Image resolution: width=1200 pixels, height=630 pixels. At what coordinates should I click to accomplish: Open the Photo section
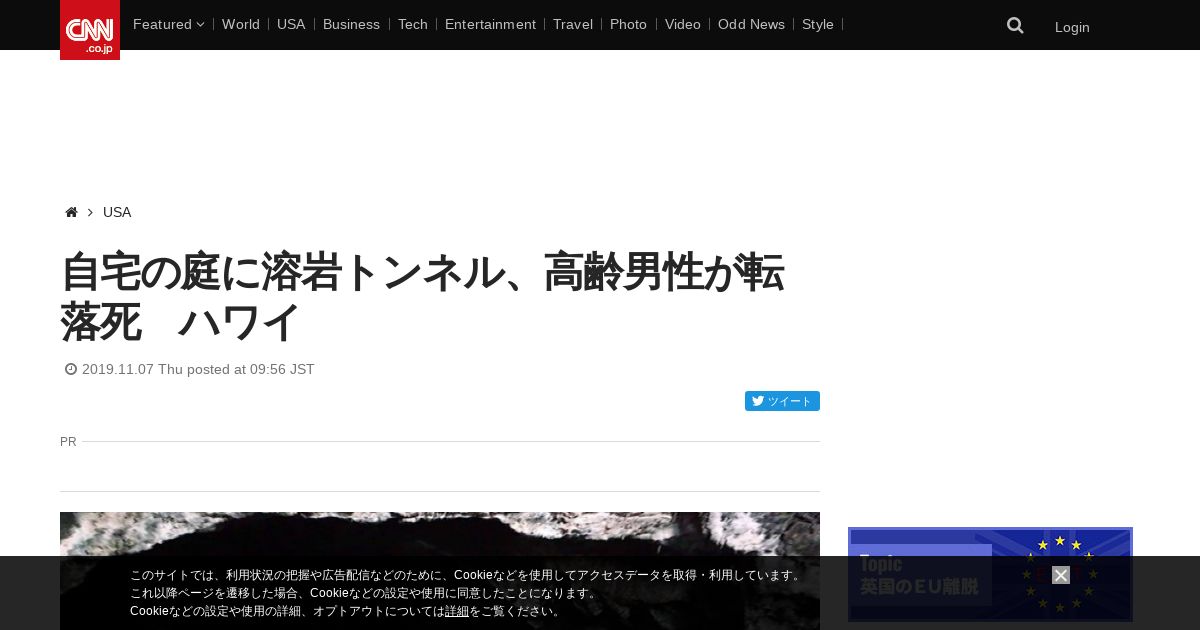[628, 24]
